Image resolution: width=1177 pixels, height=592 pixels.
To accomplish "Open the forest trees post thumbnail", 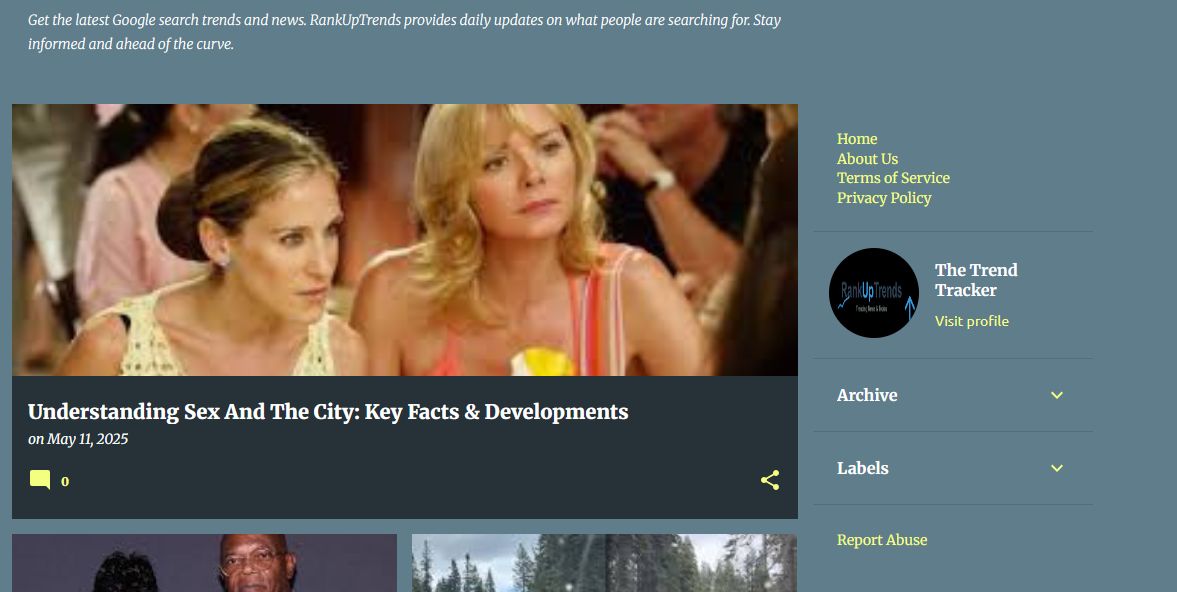I will click(604, 563).
